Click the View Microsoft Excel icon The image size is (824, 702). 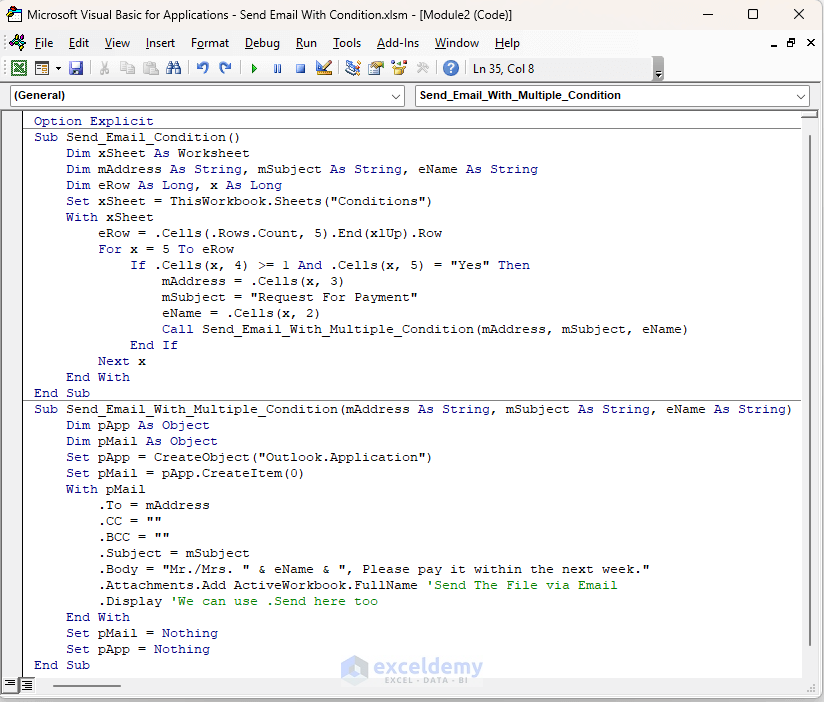point(18,68)
